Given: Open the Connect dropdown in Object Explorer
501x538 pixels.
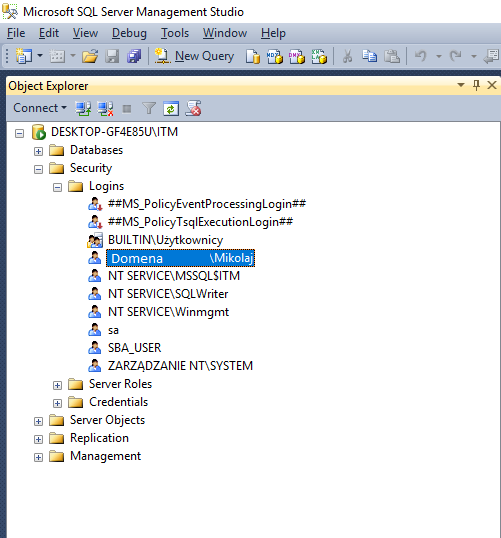Looking at the screenshot, I should click(x=40, y=108).
